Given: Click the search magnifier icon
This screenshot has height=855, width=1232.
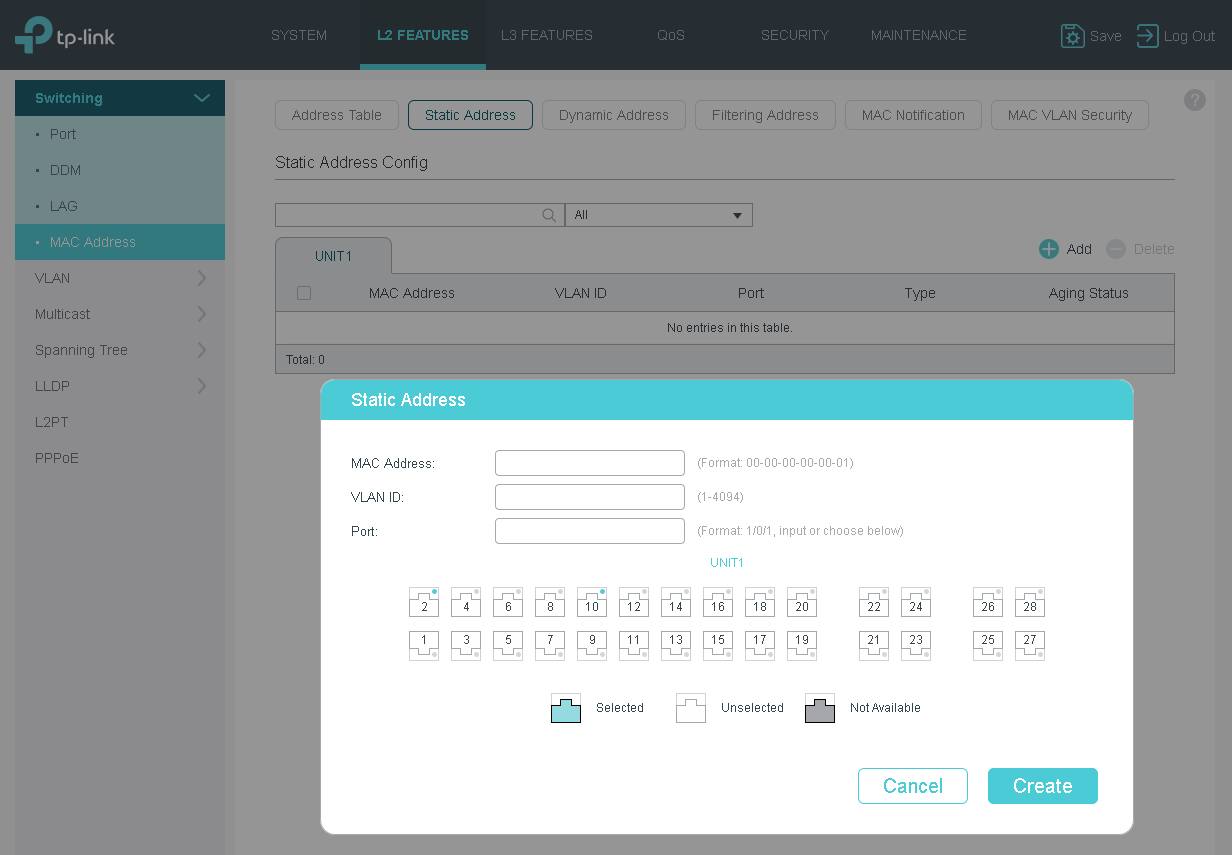Looking at the screenshot, I should click(549, 215).
